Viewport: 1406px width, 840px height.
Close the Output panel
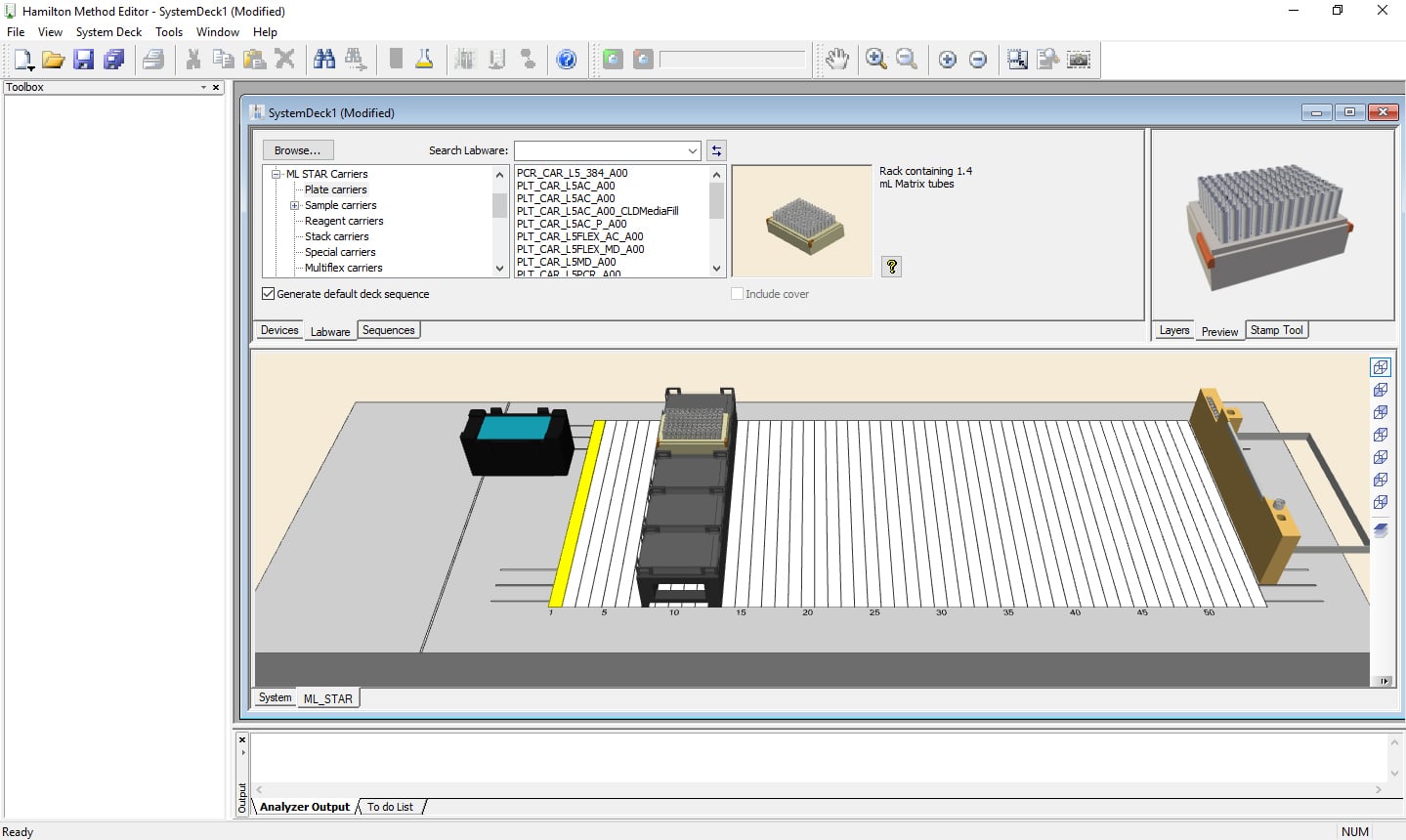(x=242, y=739)
